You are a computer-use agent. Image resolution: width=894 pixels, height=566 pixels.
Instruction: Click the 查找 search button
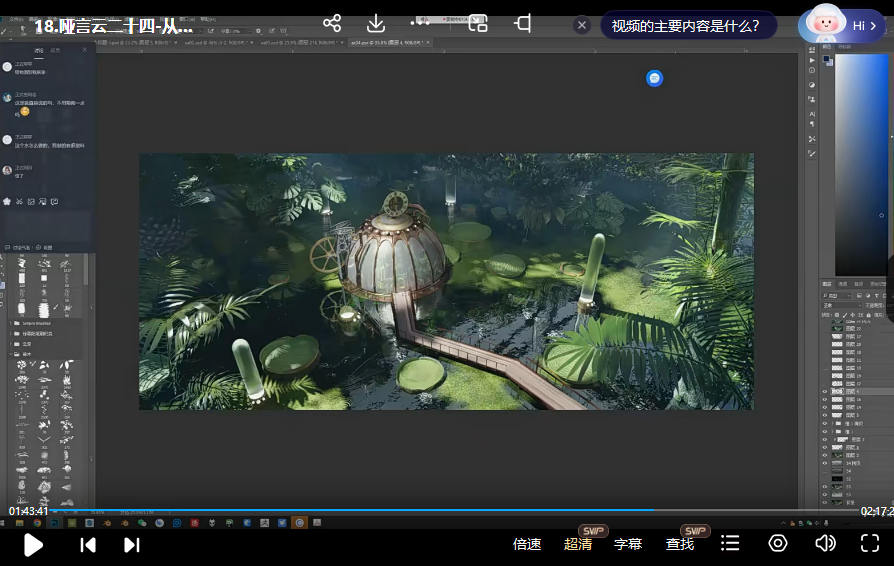click(680, 544)
